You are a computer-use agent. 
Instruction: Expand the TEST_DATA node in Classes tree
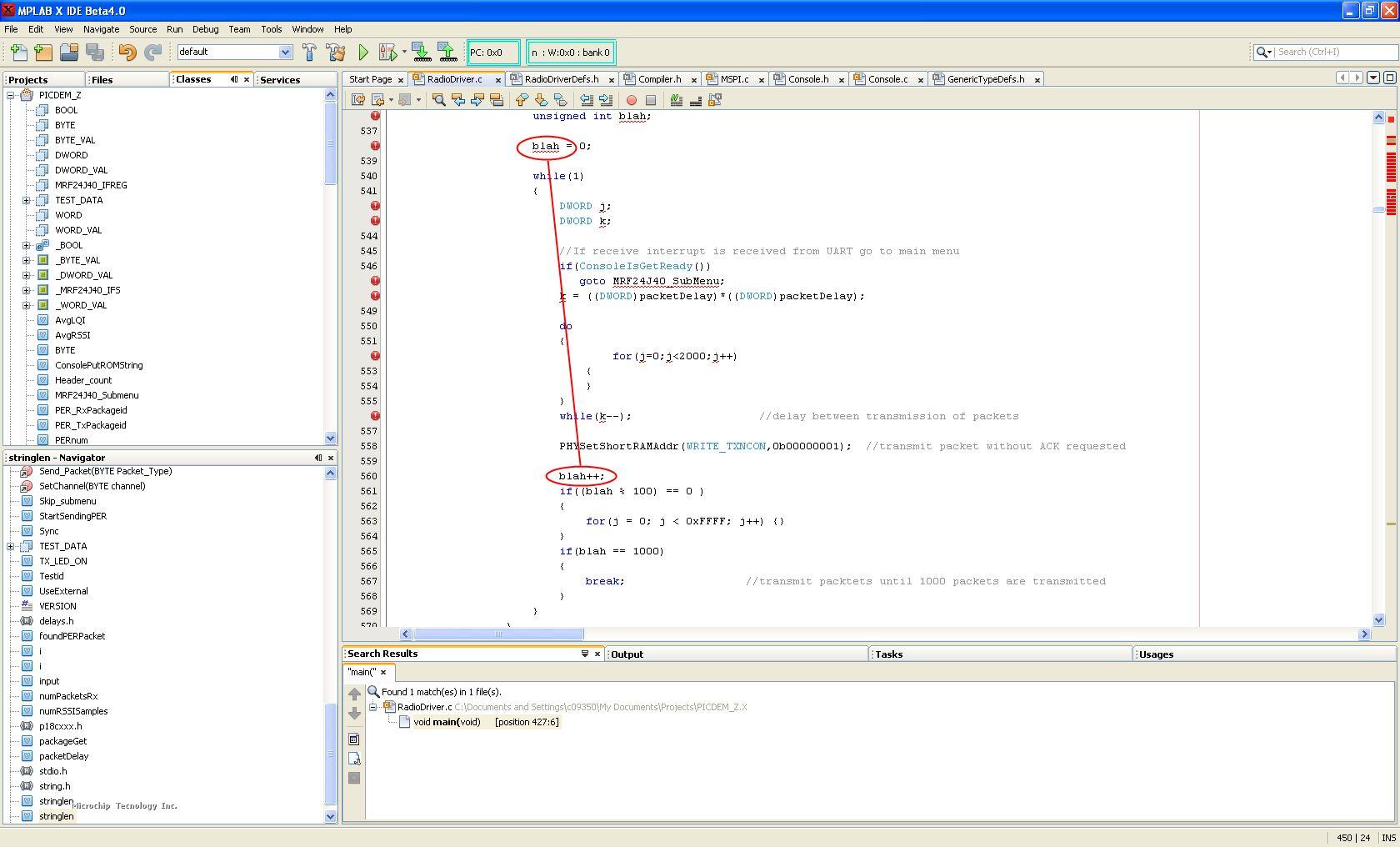pyautogui.click(x=27, y=200)
